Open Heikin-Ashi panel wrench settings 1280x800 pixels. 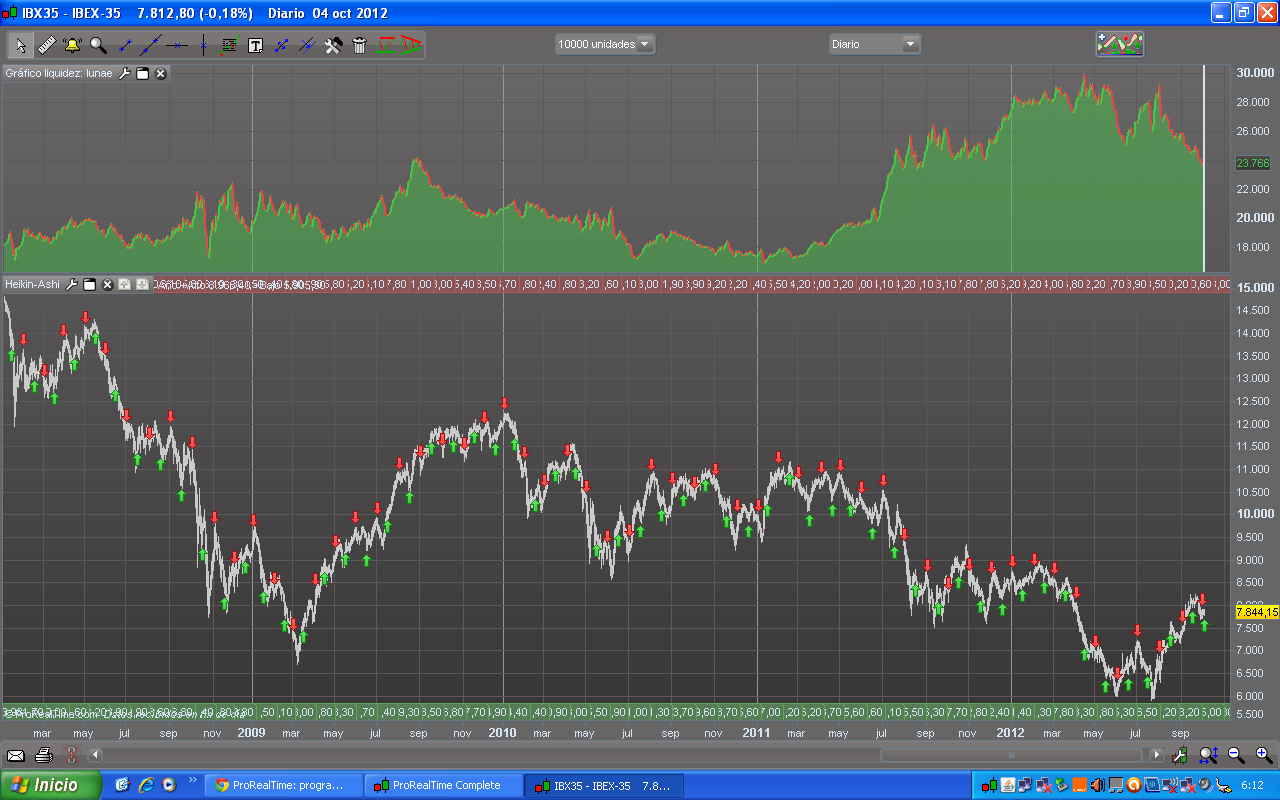coord(72,285)
